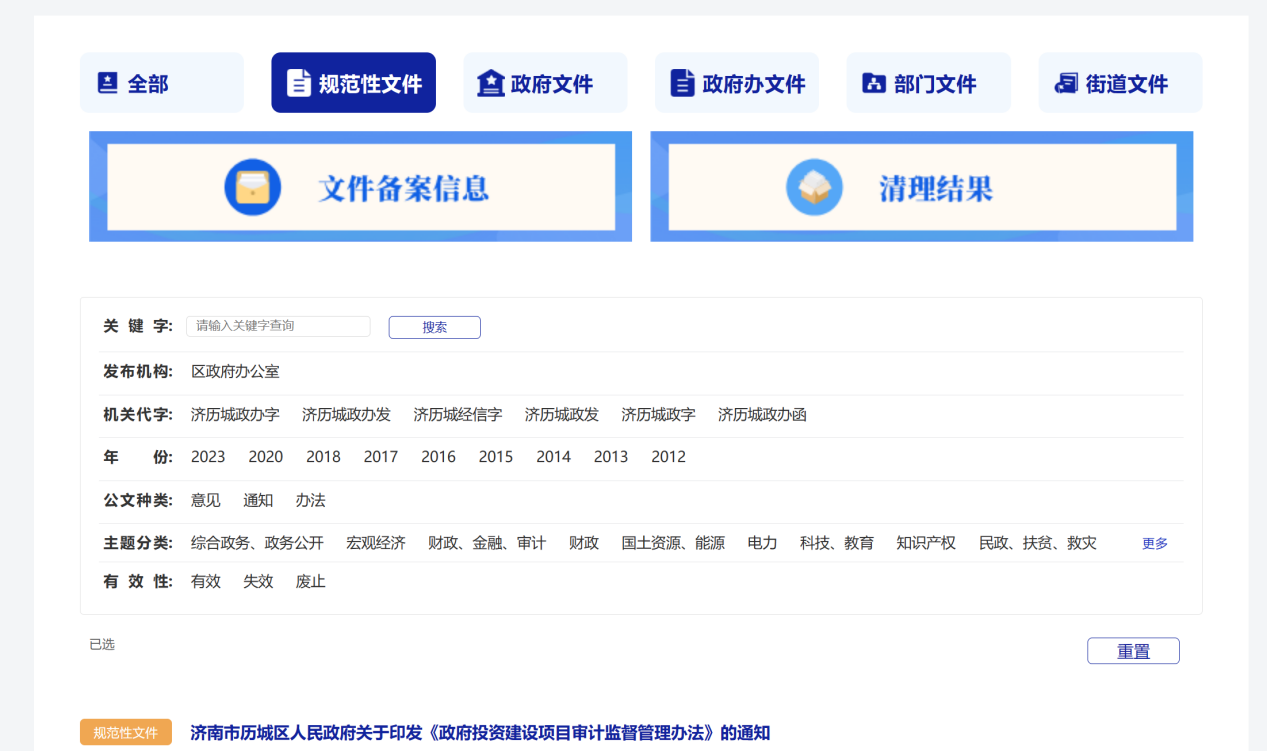Click the 搜索 button
Image resolution: width=1267 pixels, height=751 pixels.
pos(435,327)
